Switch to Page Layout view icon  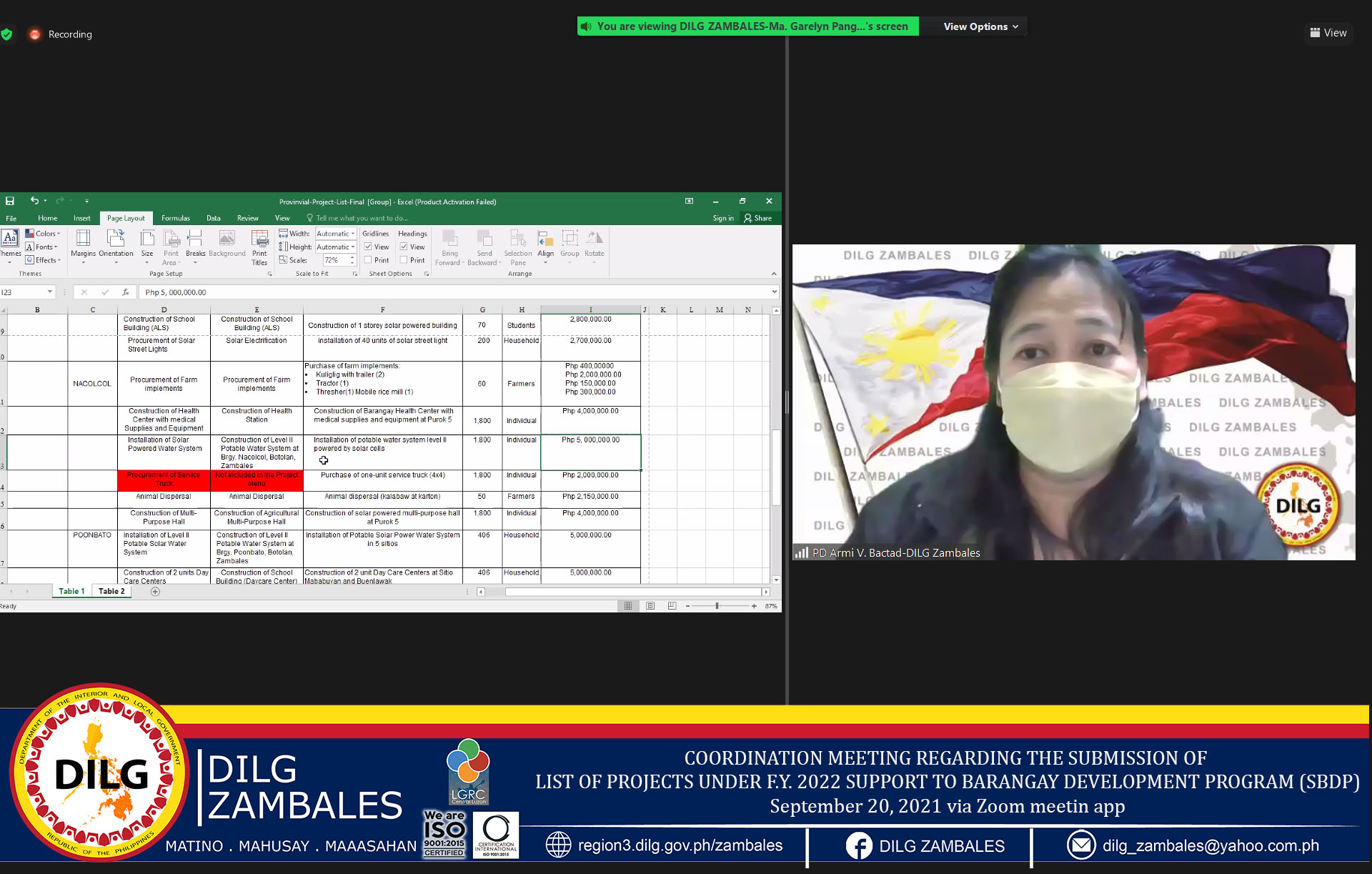[x=650, y=606]
